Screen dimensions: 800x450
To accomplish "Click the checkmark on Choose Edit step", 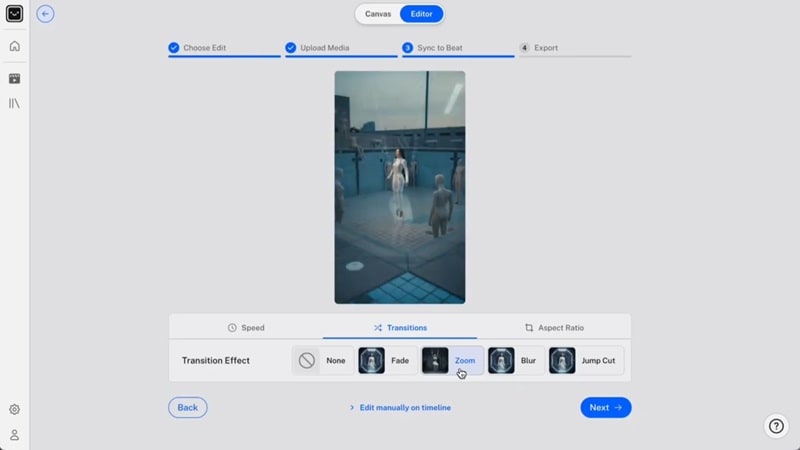I will click(174, 48).
